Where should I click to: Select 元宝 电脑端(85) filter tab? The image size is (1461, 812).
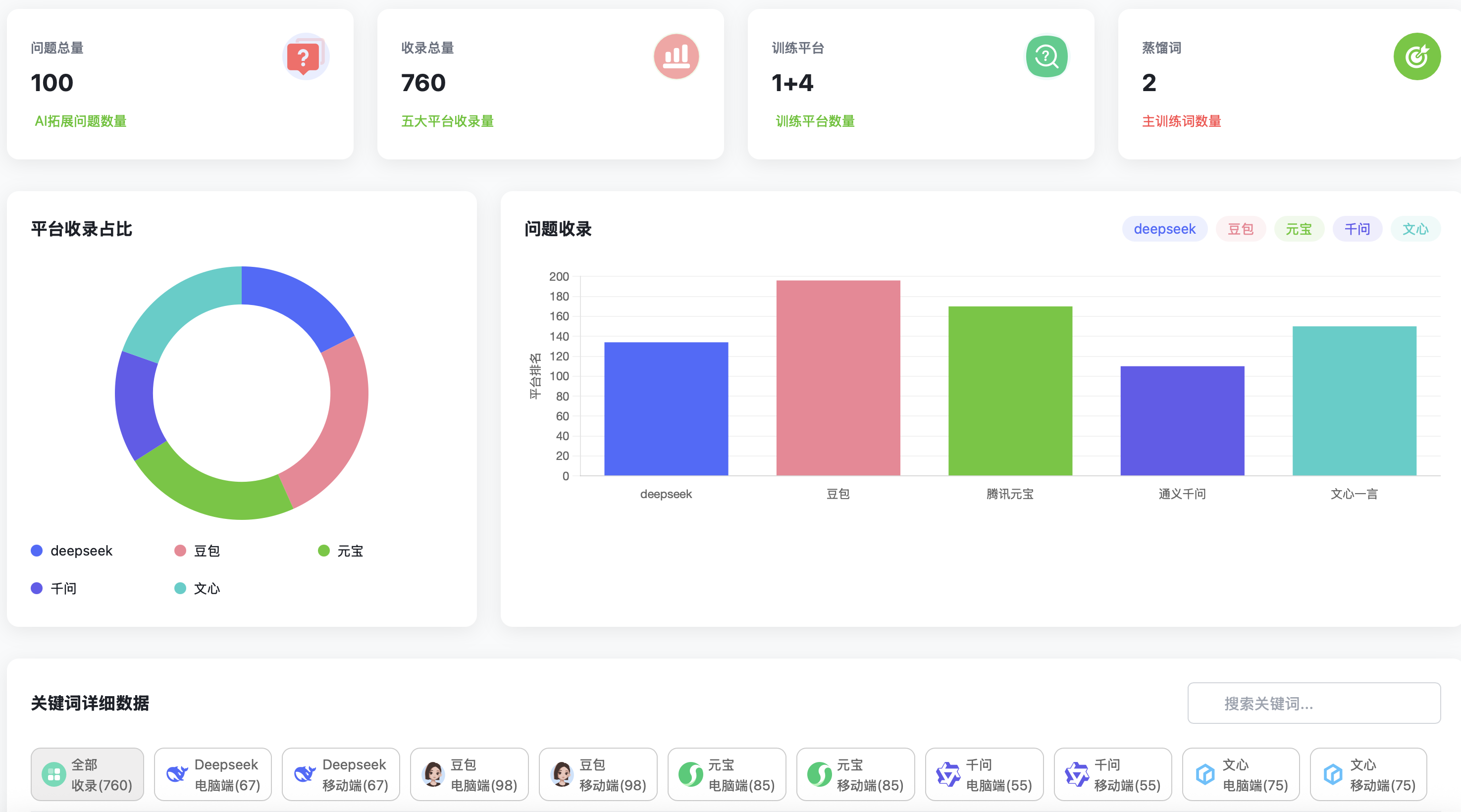click(727, 774)
